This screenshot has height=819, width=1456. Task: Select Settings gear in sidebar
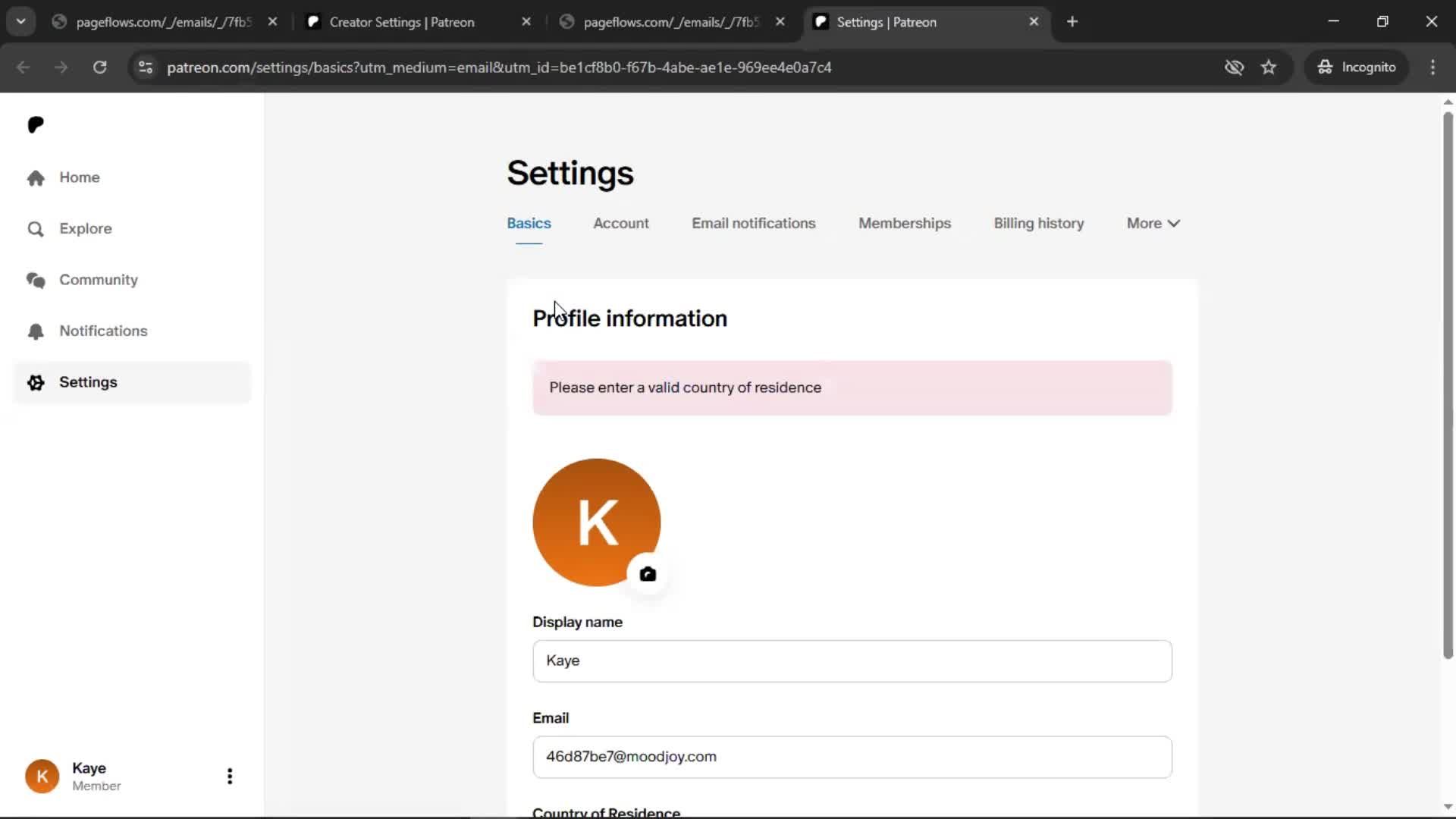click(x=36, y=382)
